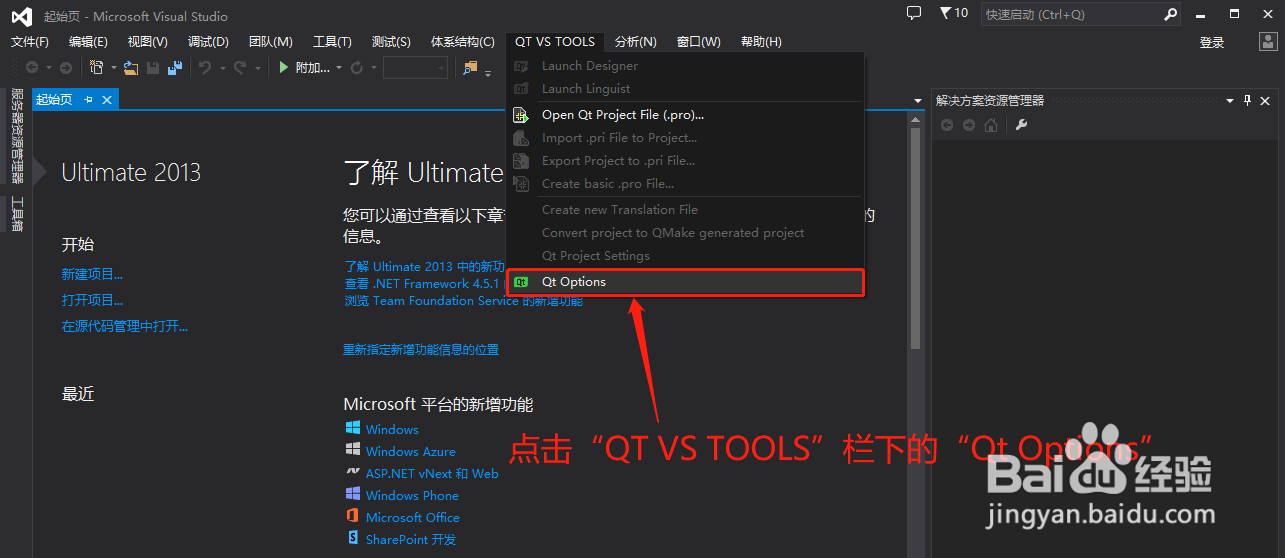Expand the Undo history dropdown

tap(221, 68)
